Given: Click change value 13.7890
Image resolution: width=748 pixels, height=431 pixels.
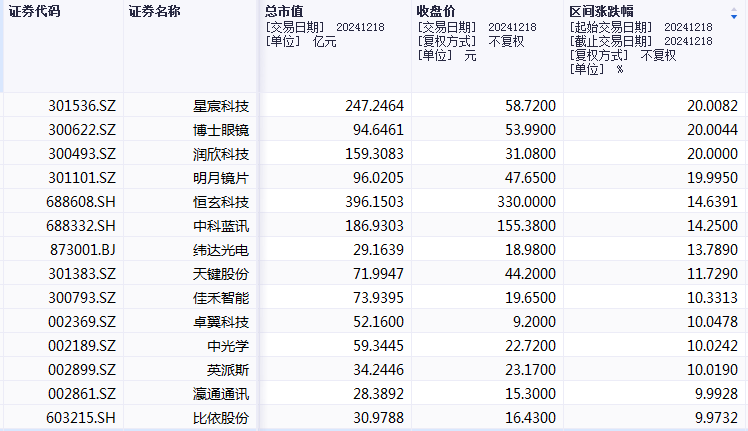Looking at the screenshot, I should [x=713, y=250].
